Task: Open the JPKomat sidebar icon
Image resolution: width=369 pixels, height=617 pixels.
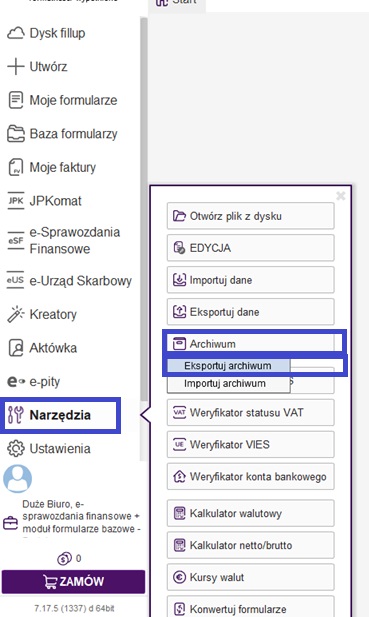Action: [x=16, y=201]
